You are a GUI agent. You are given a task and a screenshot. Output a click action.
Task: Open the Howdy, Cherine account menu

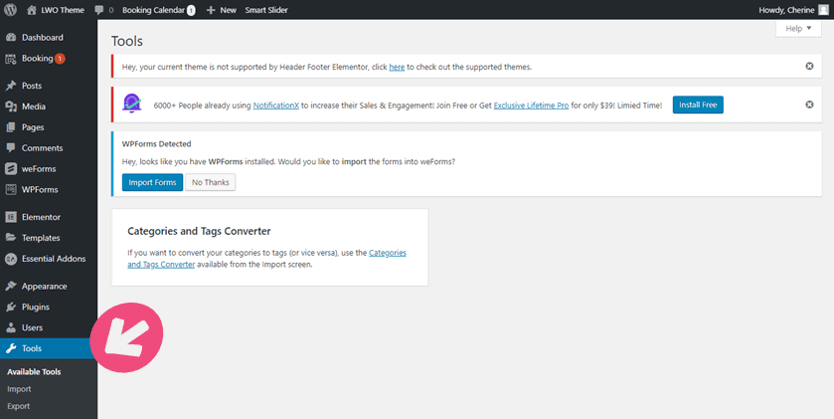click(x=794, y=10)
